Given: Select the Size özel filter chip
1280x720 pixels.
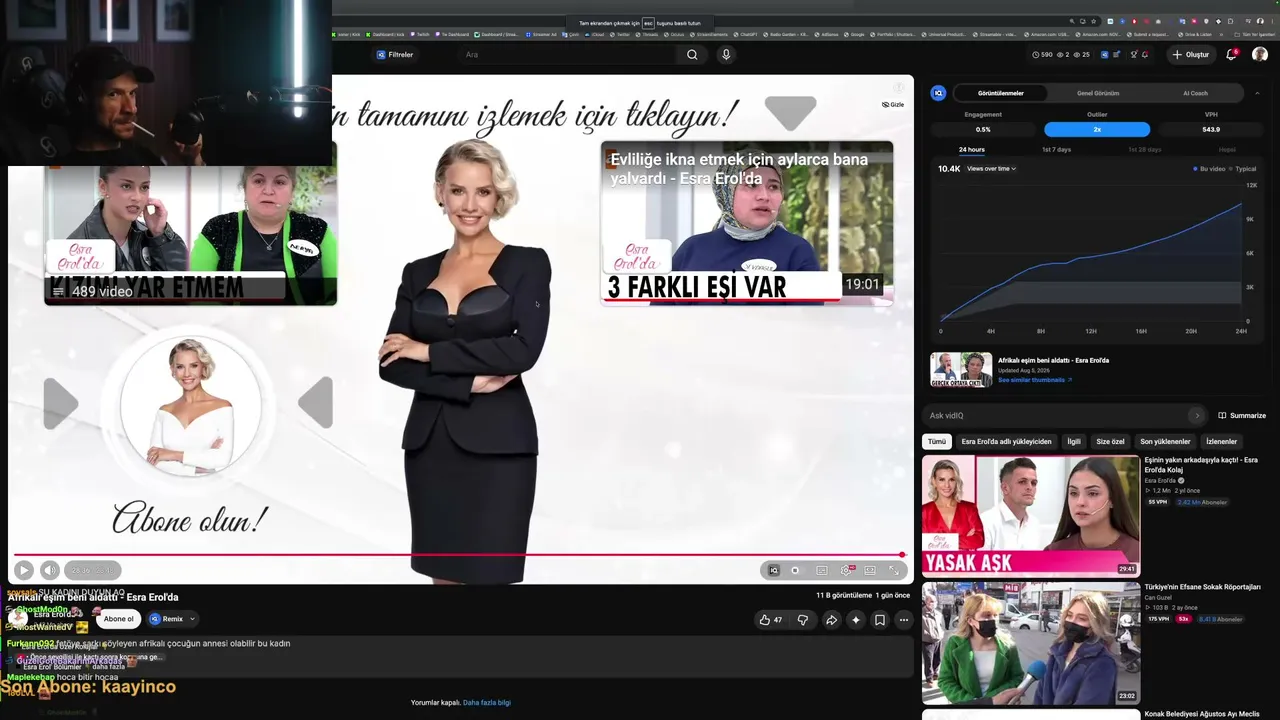Looking at the screenshot, I should (1110, 441).
